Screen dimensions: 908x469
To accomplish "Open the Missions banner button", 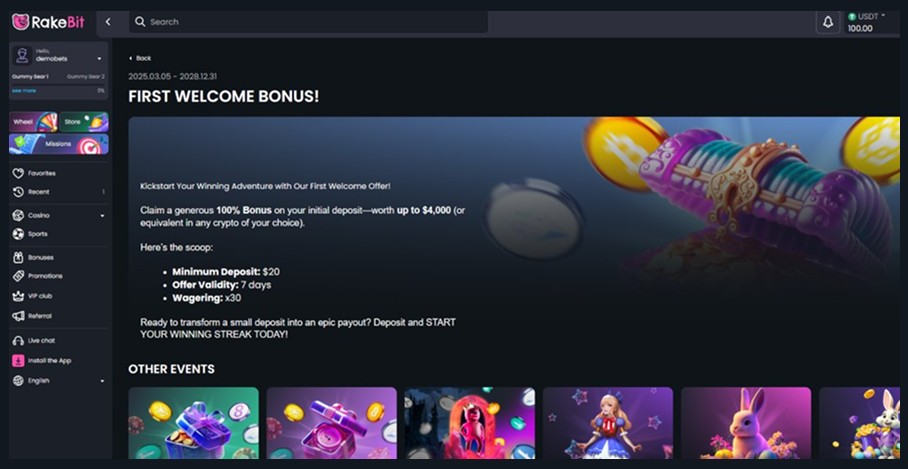I will [58, 144].
